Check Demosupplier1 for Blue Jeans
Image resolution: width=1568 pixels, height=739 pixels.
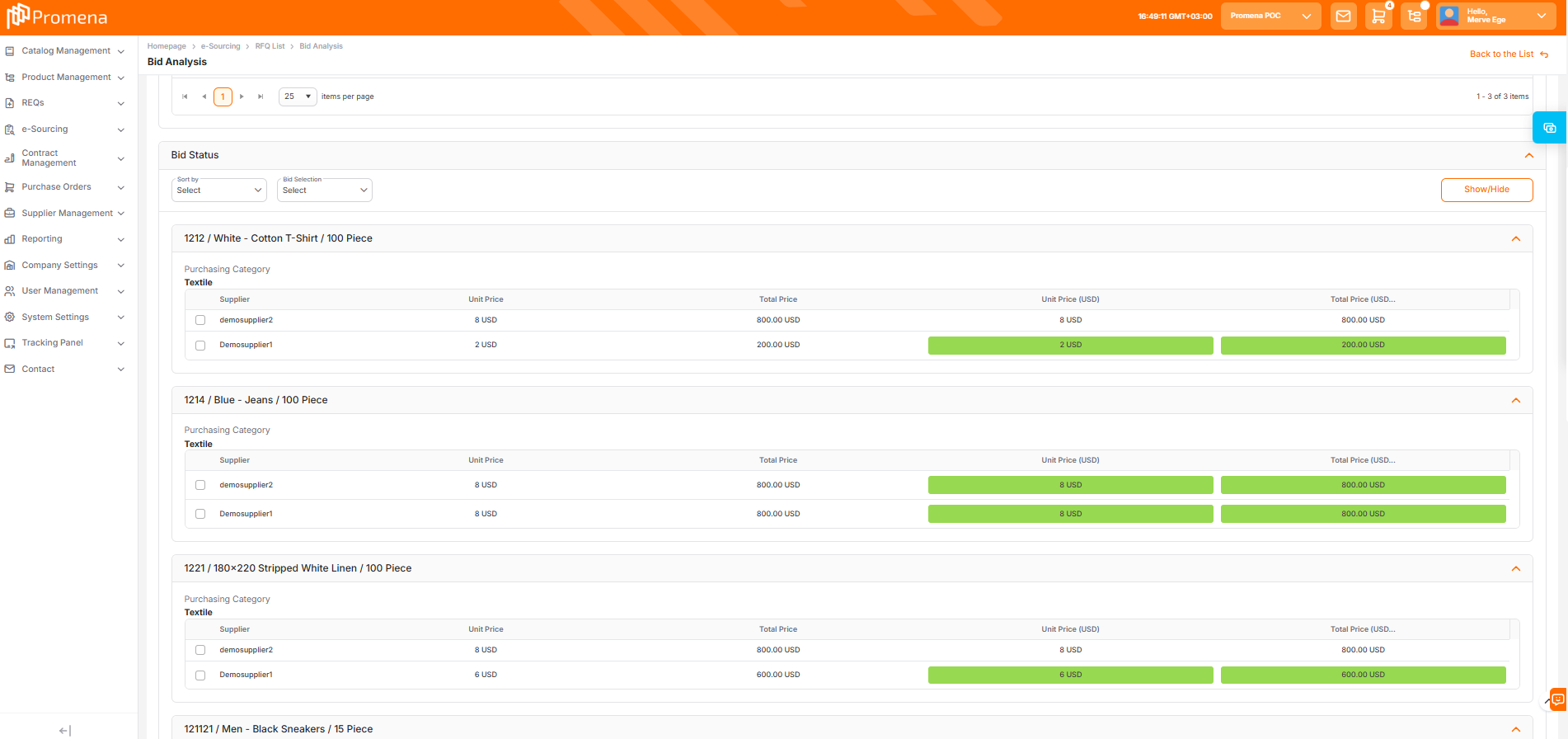point(200,514)
